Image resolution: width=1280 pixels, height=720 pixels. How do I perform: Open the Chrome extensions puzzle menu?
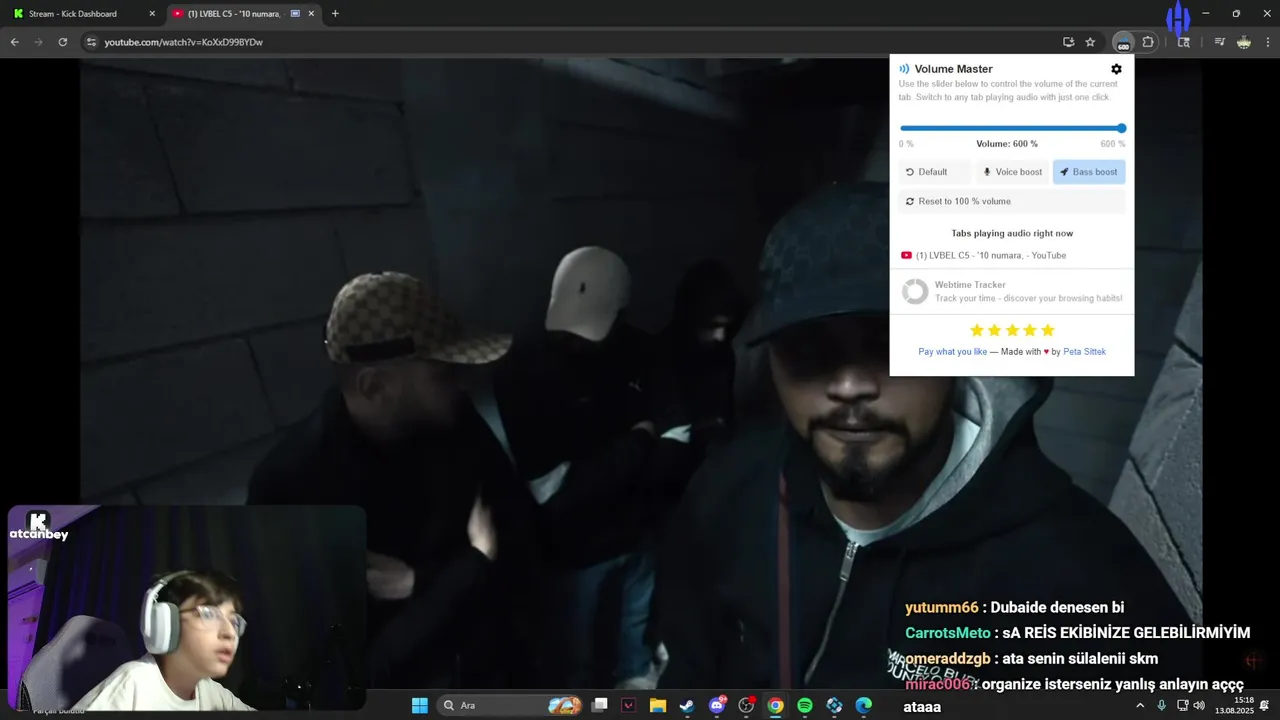[1148, 42]
